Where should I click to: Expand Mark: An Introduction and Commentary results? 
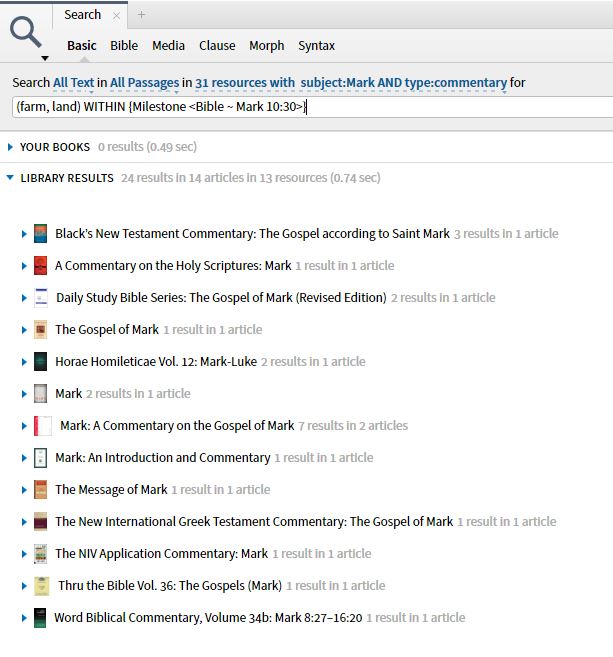(x=24, y=458)
